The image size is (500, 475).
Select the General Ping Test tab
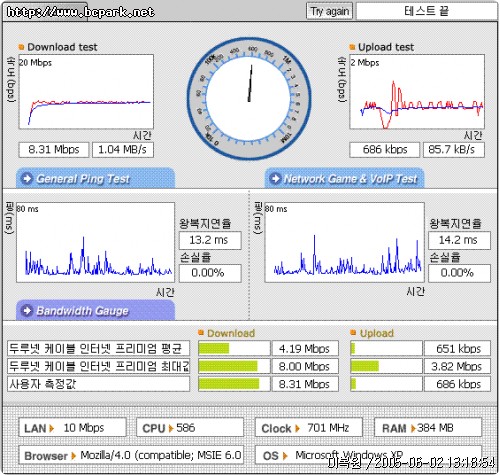[x=95, y=178]
